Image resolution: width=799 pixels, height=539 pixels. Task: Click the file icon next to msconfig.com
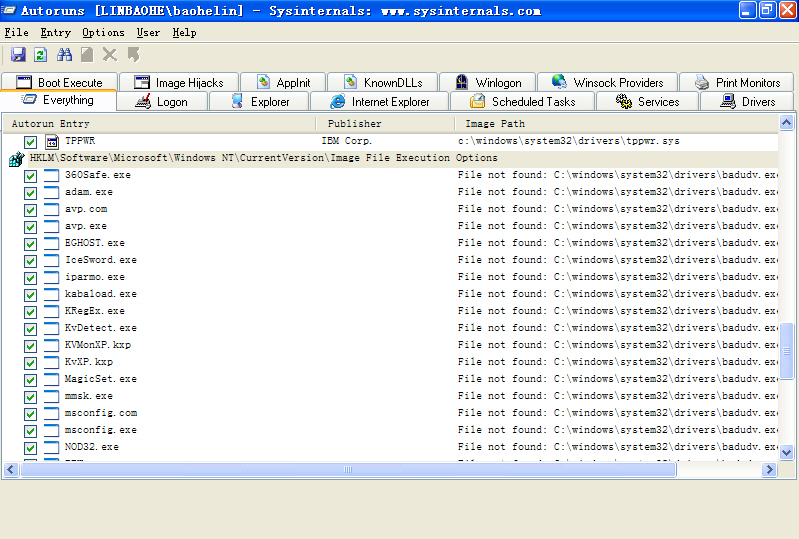coord(51,414)
